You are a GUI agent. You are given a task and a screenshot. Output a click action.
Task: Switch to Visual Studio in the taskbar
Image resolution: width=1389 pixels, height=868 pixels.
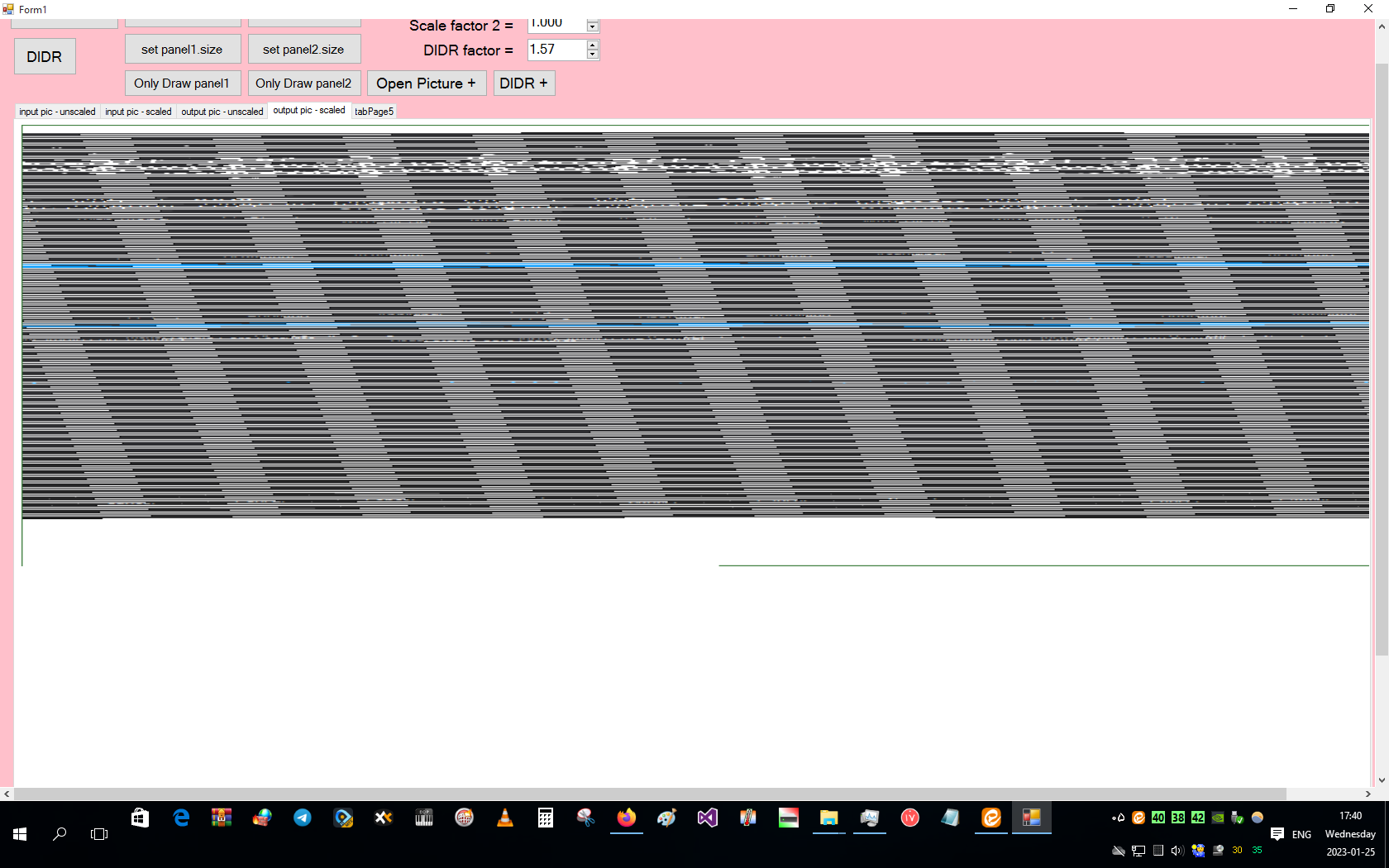[708, 818]
